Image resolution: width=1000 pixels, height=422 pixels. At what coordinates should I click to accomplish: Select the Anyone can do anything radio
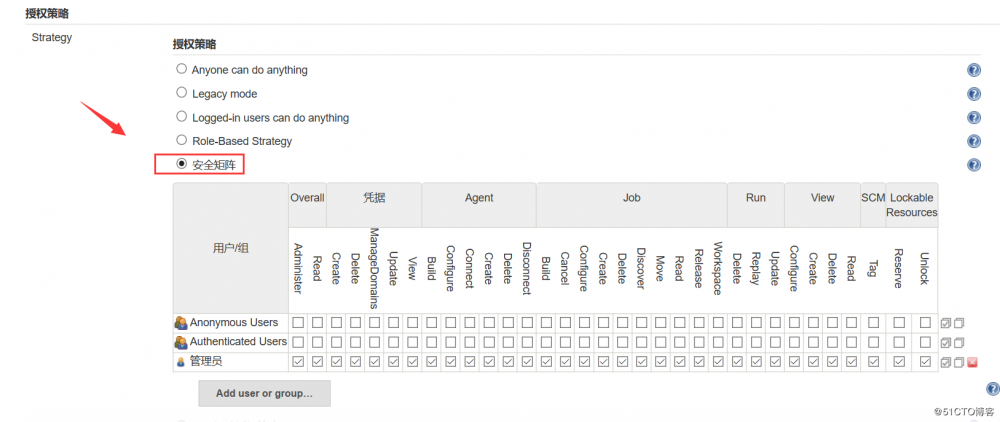pyautogui.click(x=181, y=69)
